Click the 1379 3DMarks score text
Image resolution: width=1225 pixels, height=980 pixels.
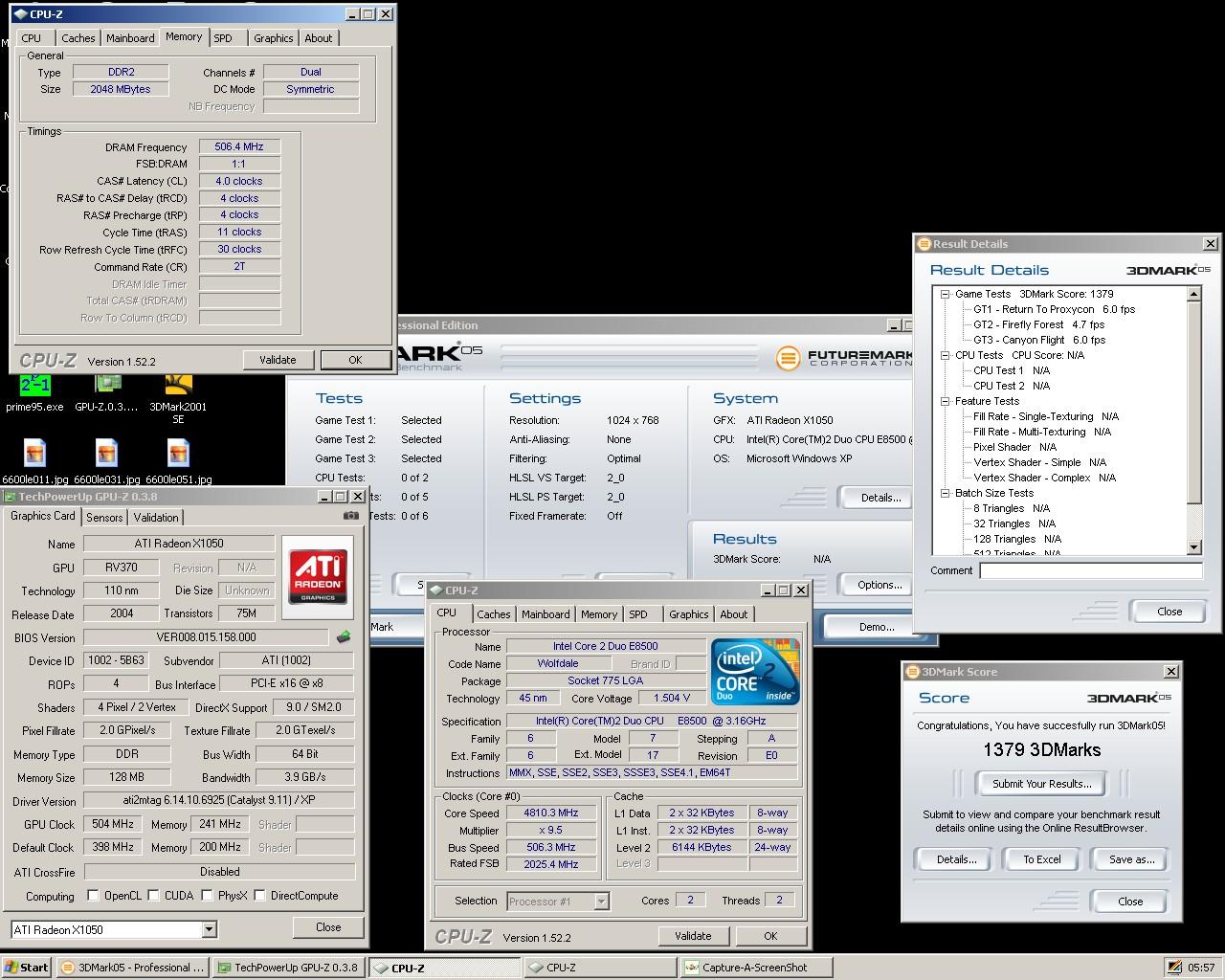(1041, 749)
